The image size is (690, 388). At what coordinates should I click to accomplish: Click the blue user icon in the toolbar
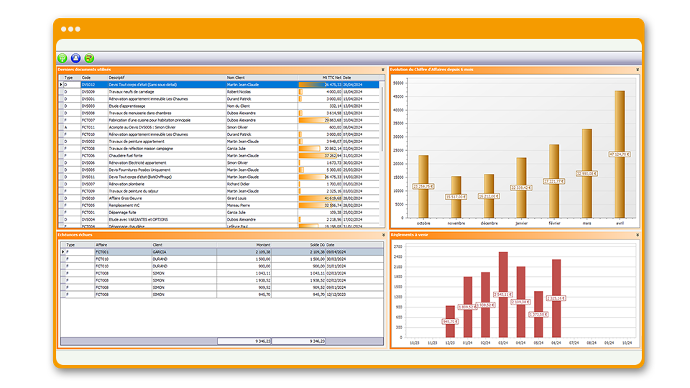(76, 58)
